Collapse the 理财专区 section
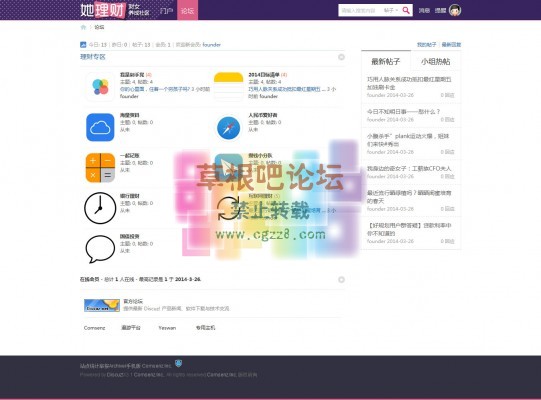Viewport: 541px width, 400px height. [x=341, y=57]
